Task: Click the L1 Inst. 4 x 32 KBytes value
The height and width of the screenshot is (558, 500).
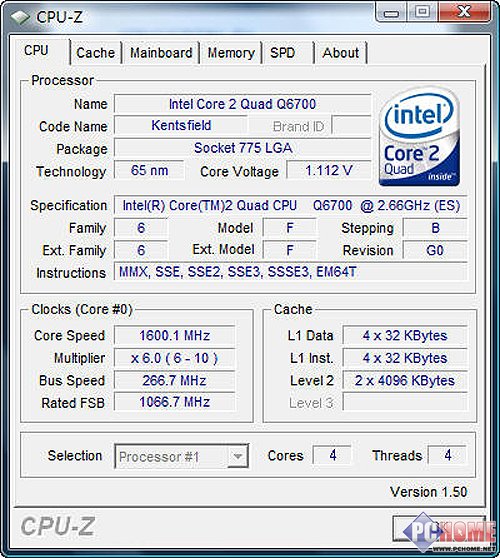Action: point(405,358)
